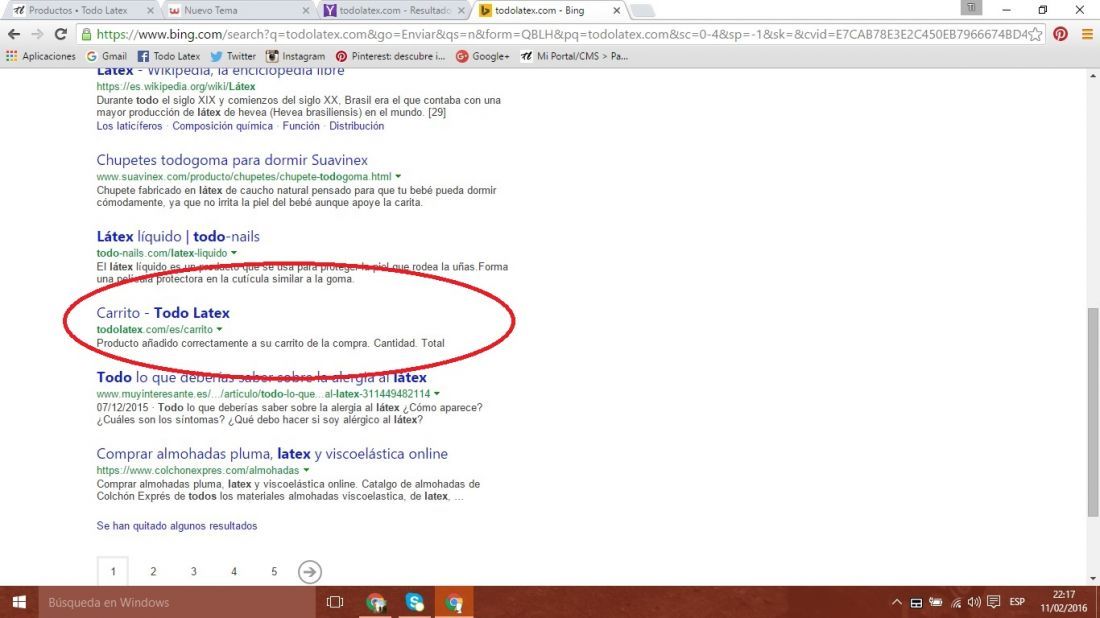Open the Mi Portal/CMS bookmark
This screenshot has width=1100, height=618.
[x=574, y=56]
